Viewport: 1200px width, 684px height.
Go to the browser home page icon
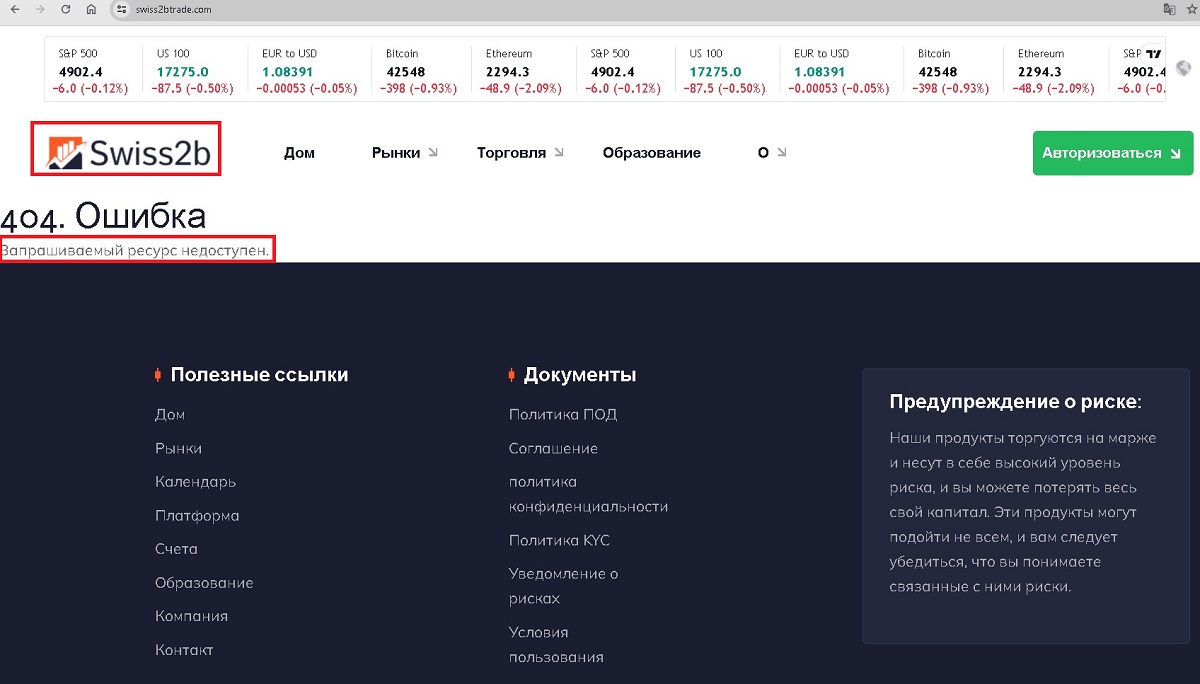(x=91, y=9)
